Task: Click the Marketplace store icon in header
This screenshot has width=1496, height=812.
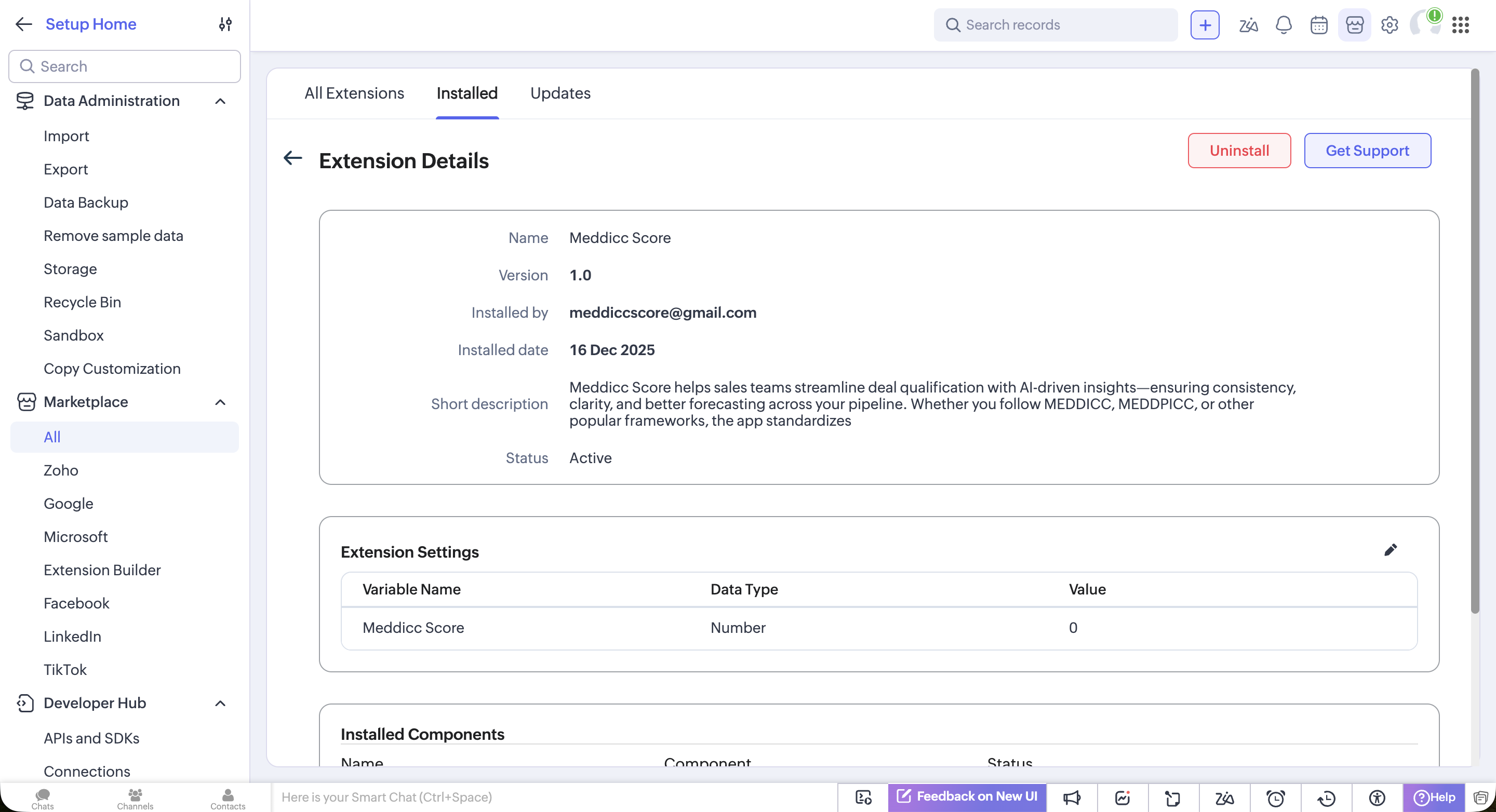Action: point(1354,25)
